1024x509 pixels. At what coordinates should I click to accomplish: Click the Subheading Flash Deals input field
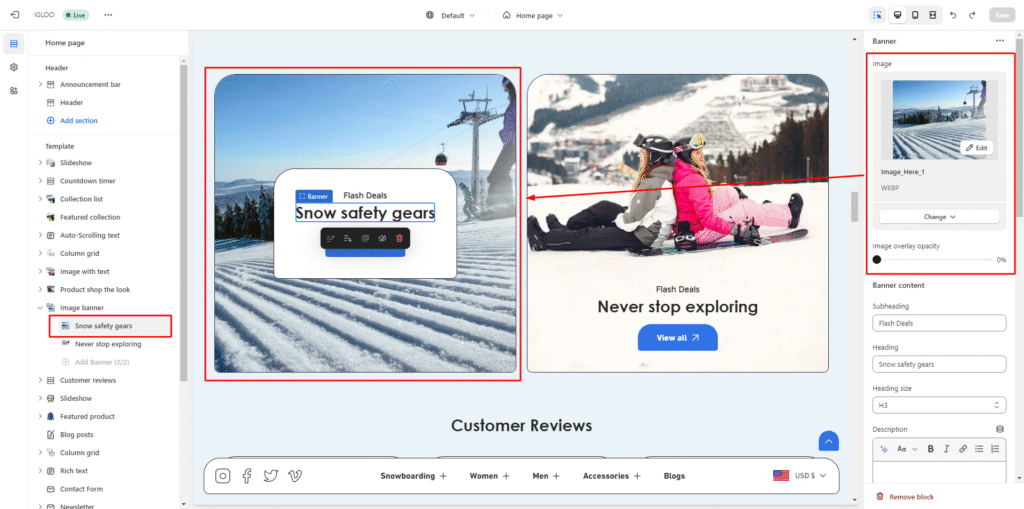[939, 323]
